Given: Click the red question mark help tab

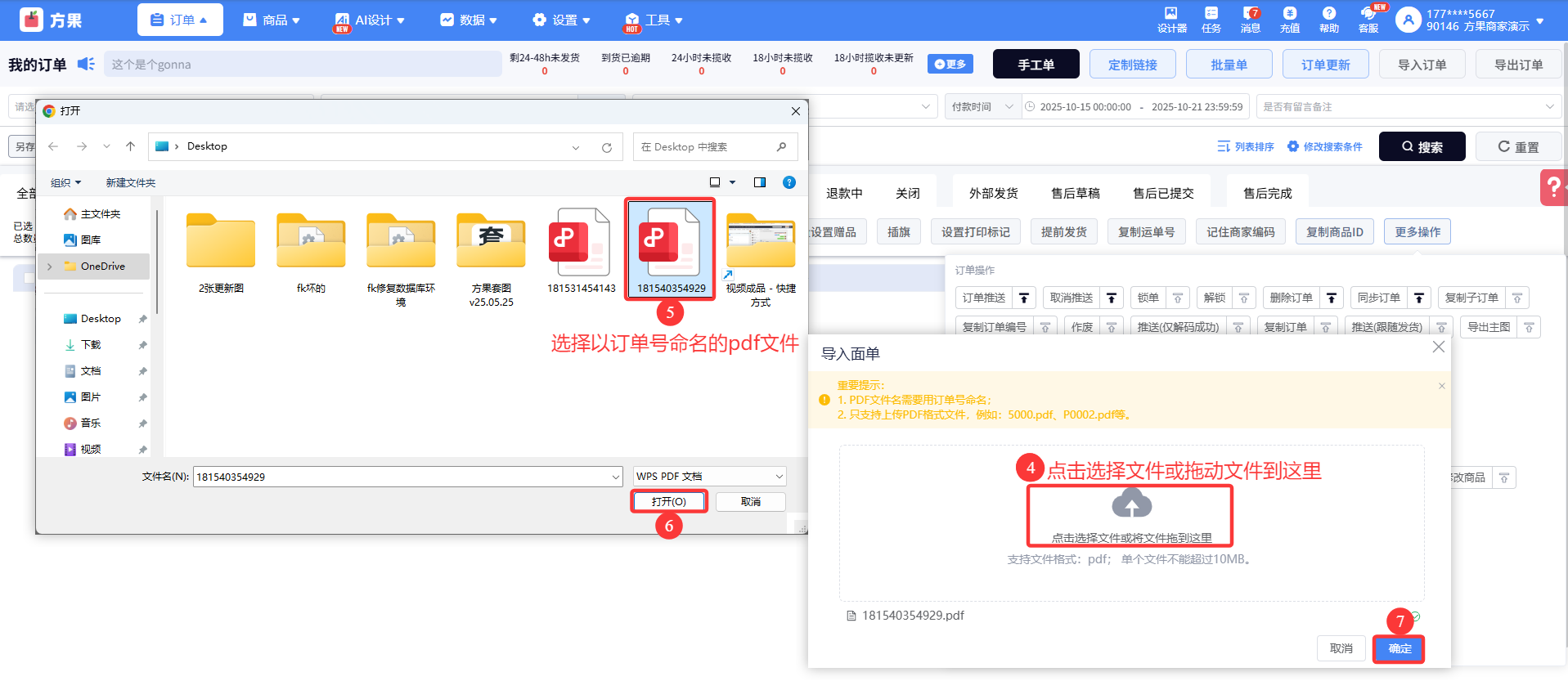Looking at the screenshot, I should pyautogui.click(x=1553, y=187).
